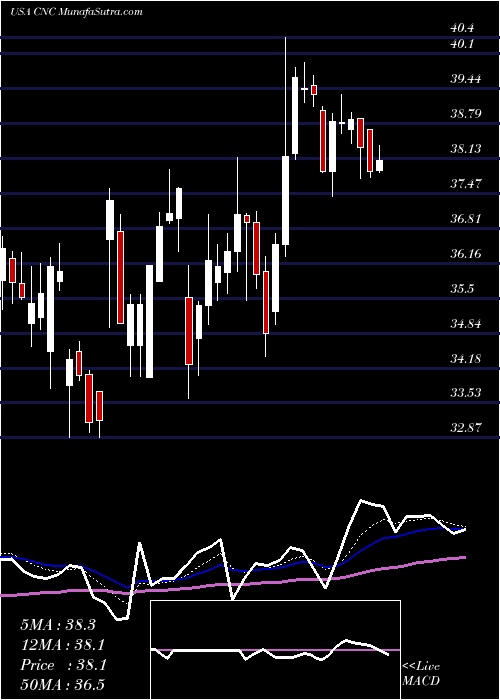Click the 'USA CNC MunafaSutra.com' chart title
Screen dimensions: 500x700
(x=76, y=12)
